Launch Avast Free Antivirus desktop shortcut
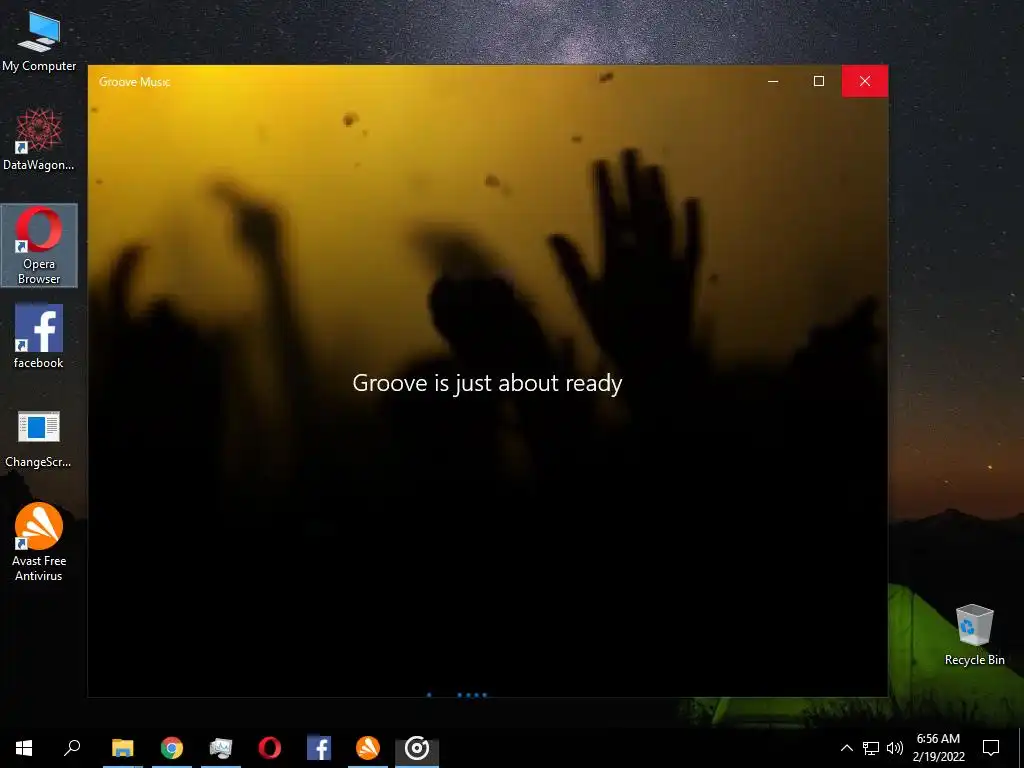 coord(39,542)
